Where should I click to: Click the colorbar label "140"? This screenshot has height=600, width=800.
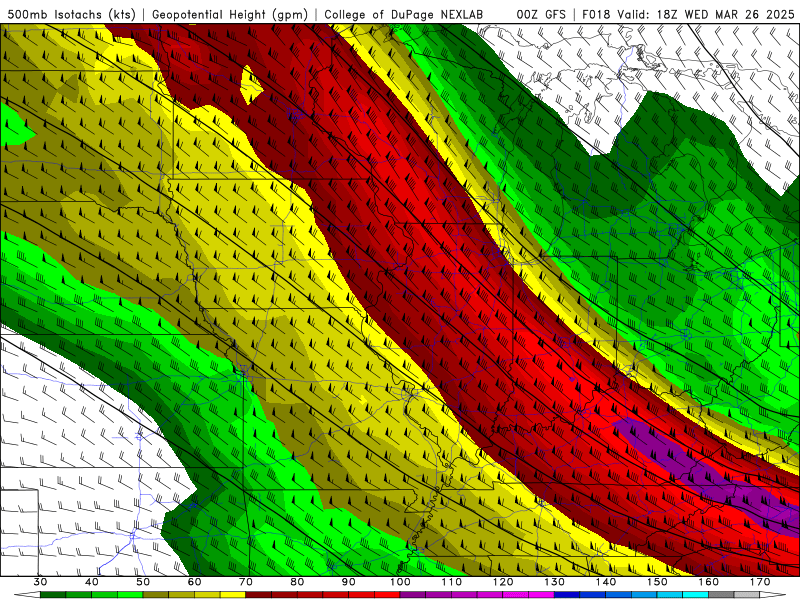[x=606, y=582]
